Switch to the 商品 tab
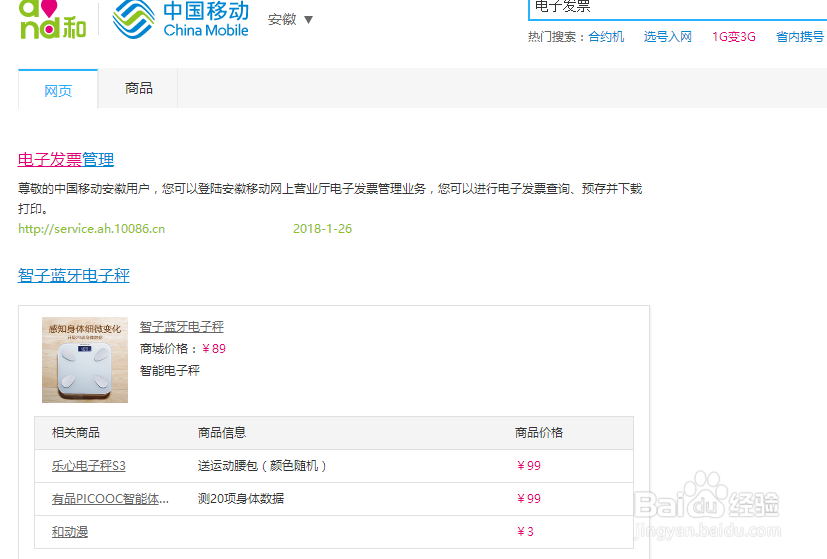This screenshot has width=827, height=559. coord(138,89)
